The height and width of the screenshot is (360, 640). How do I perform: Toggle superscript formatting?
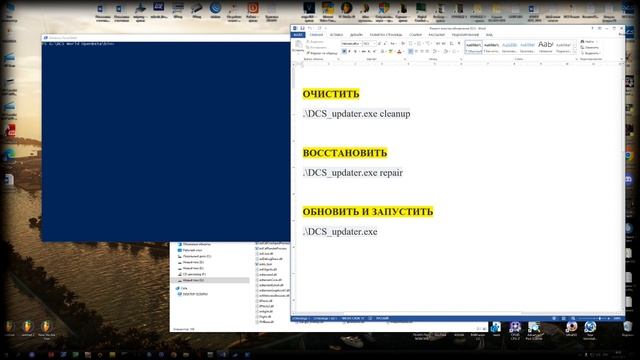point(374,51)
